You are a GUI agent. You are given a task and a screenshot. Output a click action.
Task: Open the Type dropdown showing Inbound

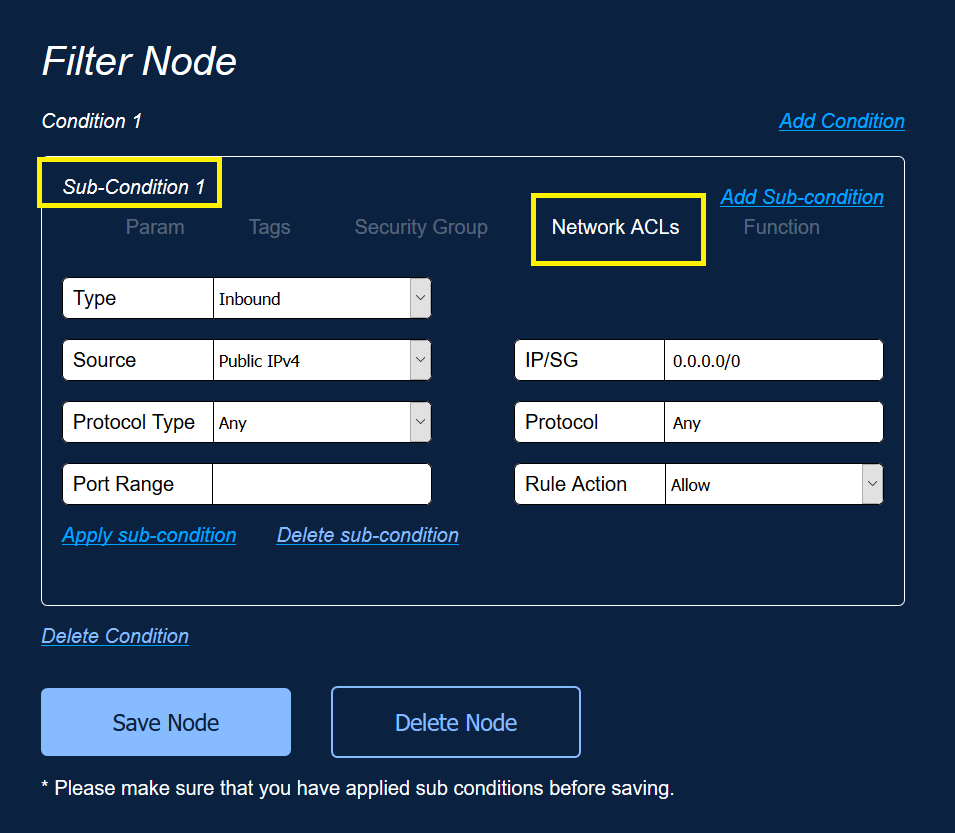click(x=322, y=298)
